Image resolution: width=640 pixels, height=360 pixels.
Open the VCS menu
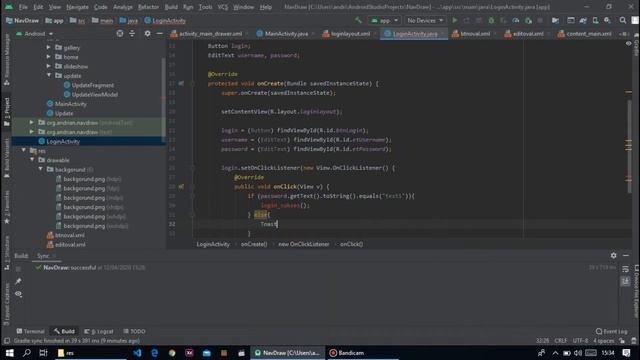pos(222,7)
